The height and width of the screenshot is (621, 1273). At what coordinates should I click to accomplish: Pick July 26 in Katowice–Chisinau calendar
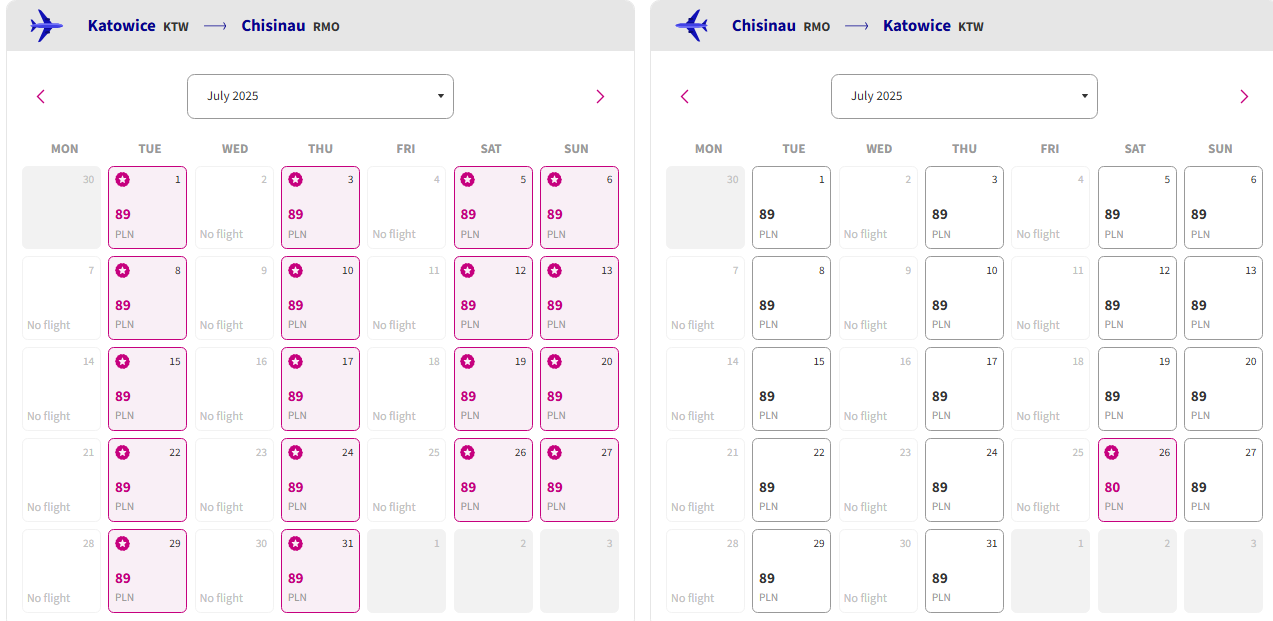(493, 480)
